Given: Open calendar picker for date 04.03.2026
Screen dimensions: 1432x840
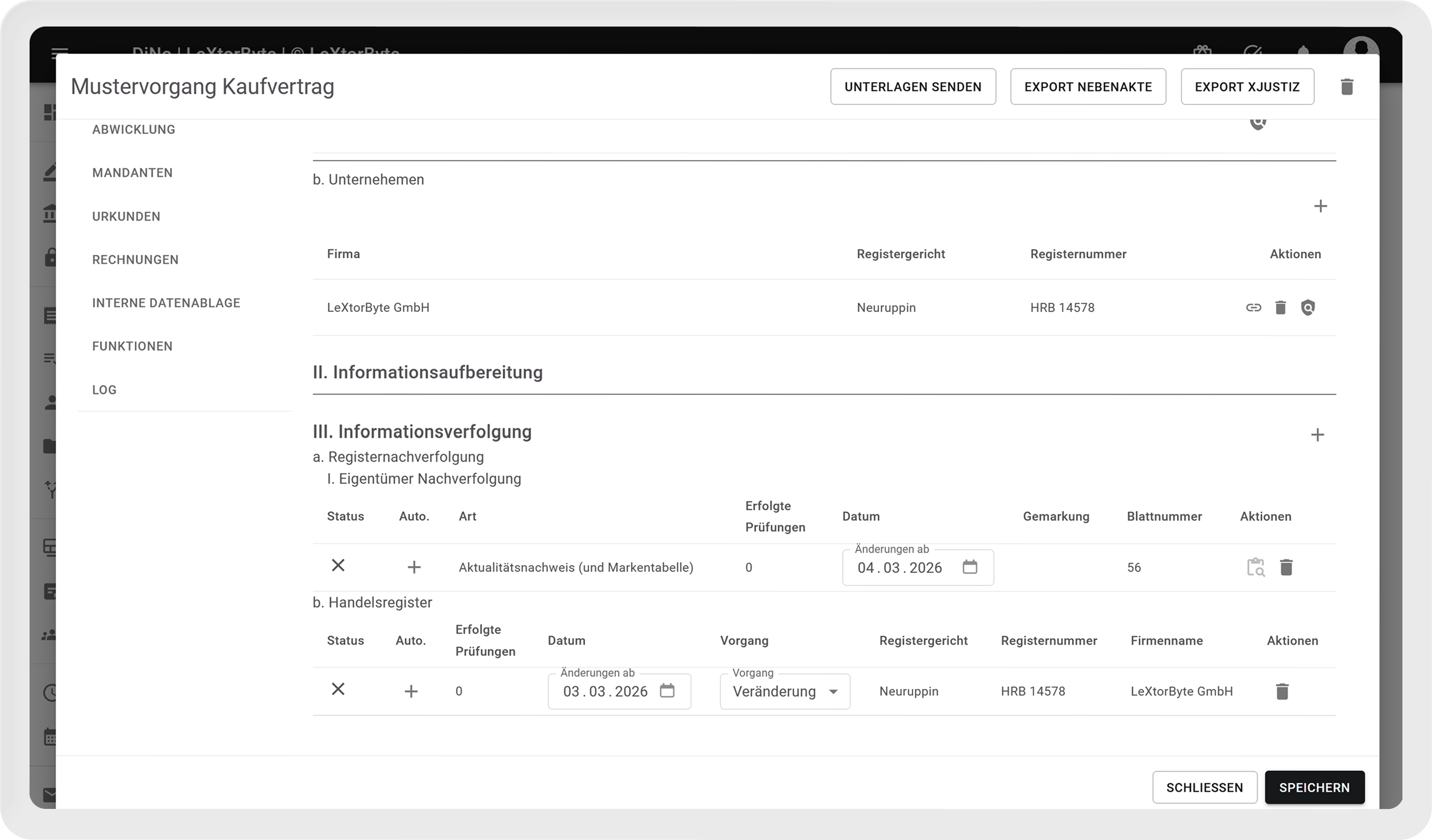Looking at the screenshot, I should 969,567.
